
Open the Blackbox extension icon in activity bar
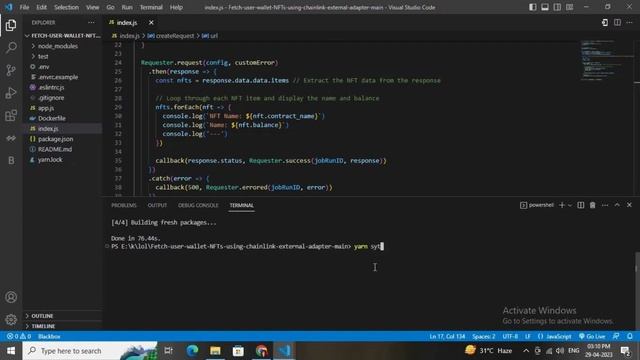click(11, 160)
